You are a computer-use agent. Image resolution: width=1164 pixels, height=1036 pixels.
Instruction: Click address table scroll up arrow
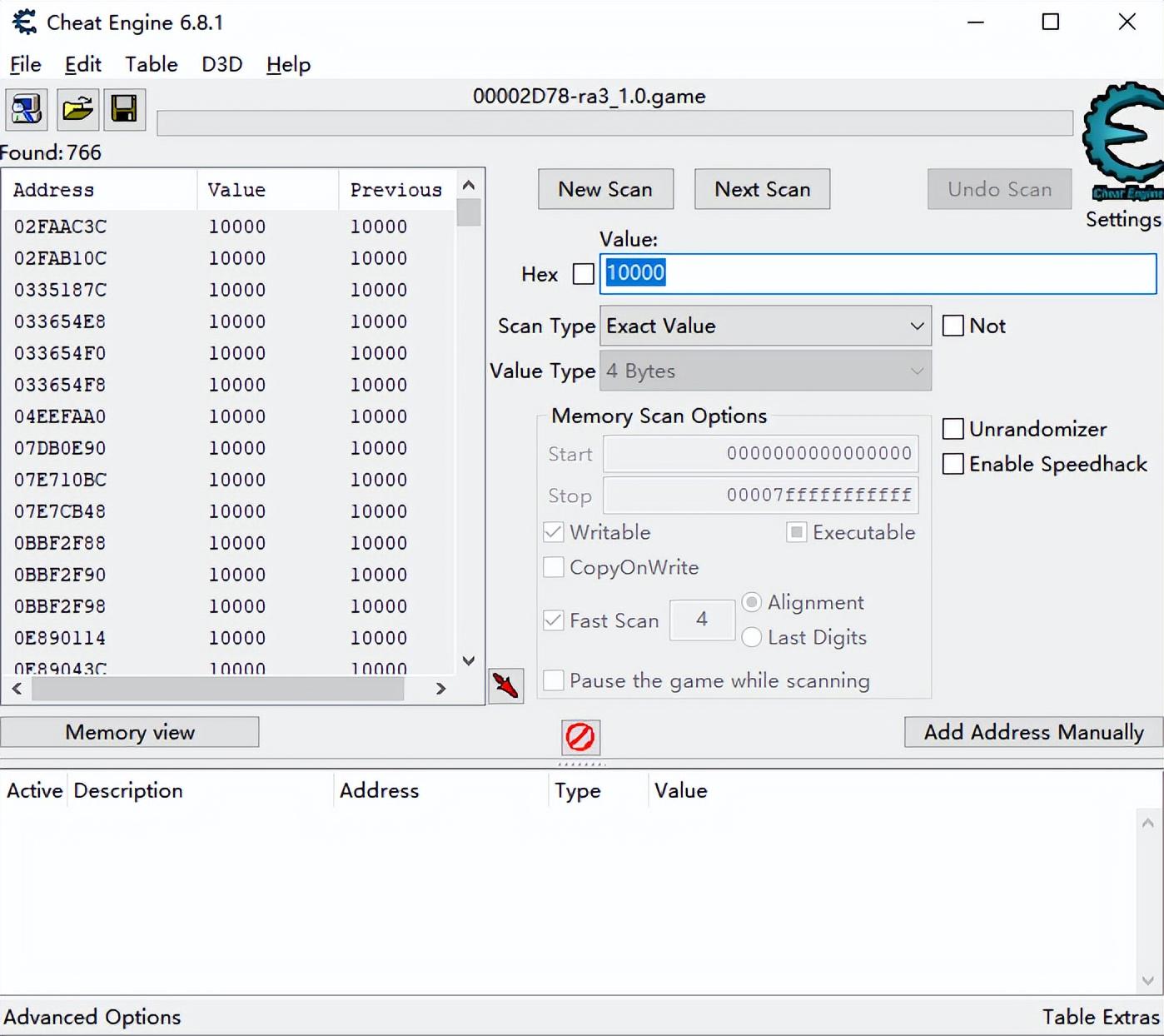[1148, 823]
